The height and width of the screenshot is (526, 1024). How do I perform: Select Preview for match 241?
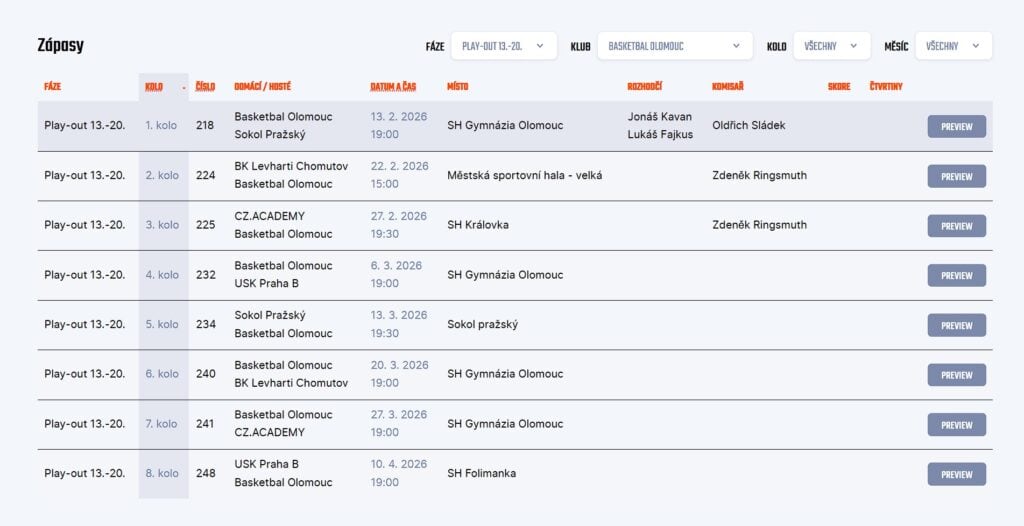click(x=956, y=425)
